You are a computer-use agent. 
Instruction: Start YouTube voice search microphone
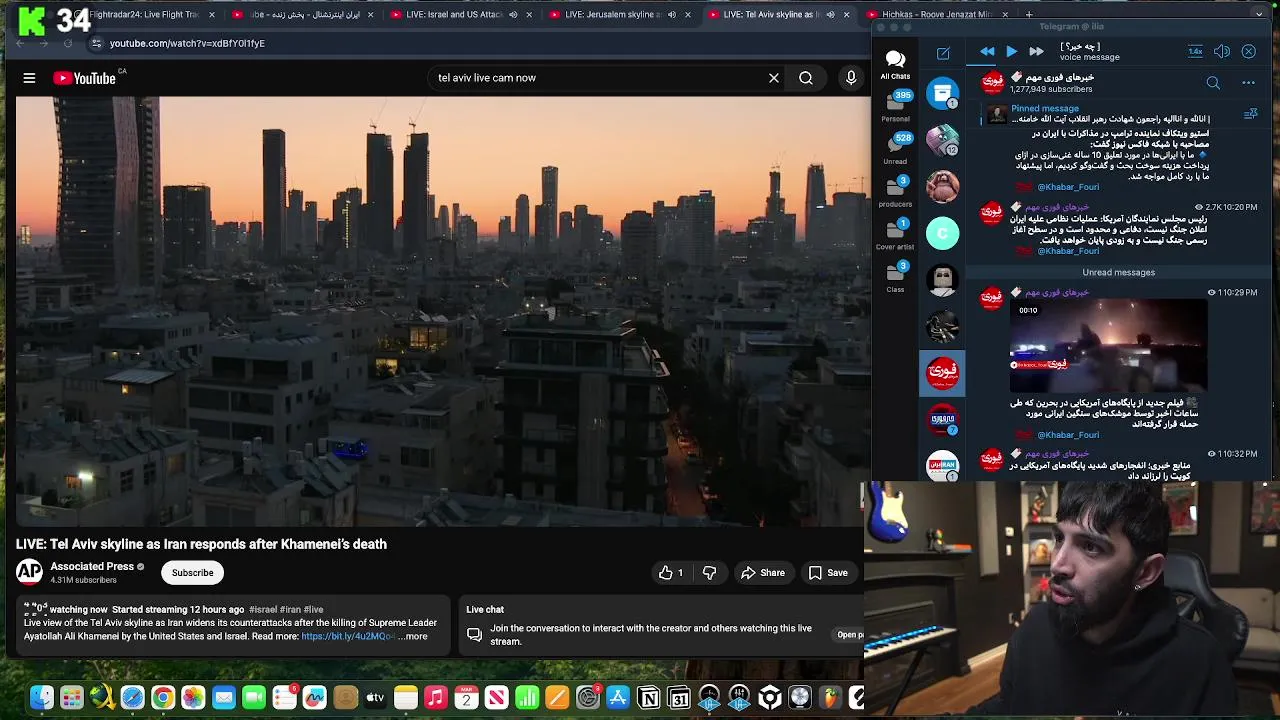851,78
